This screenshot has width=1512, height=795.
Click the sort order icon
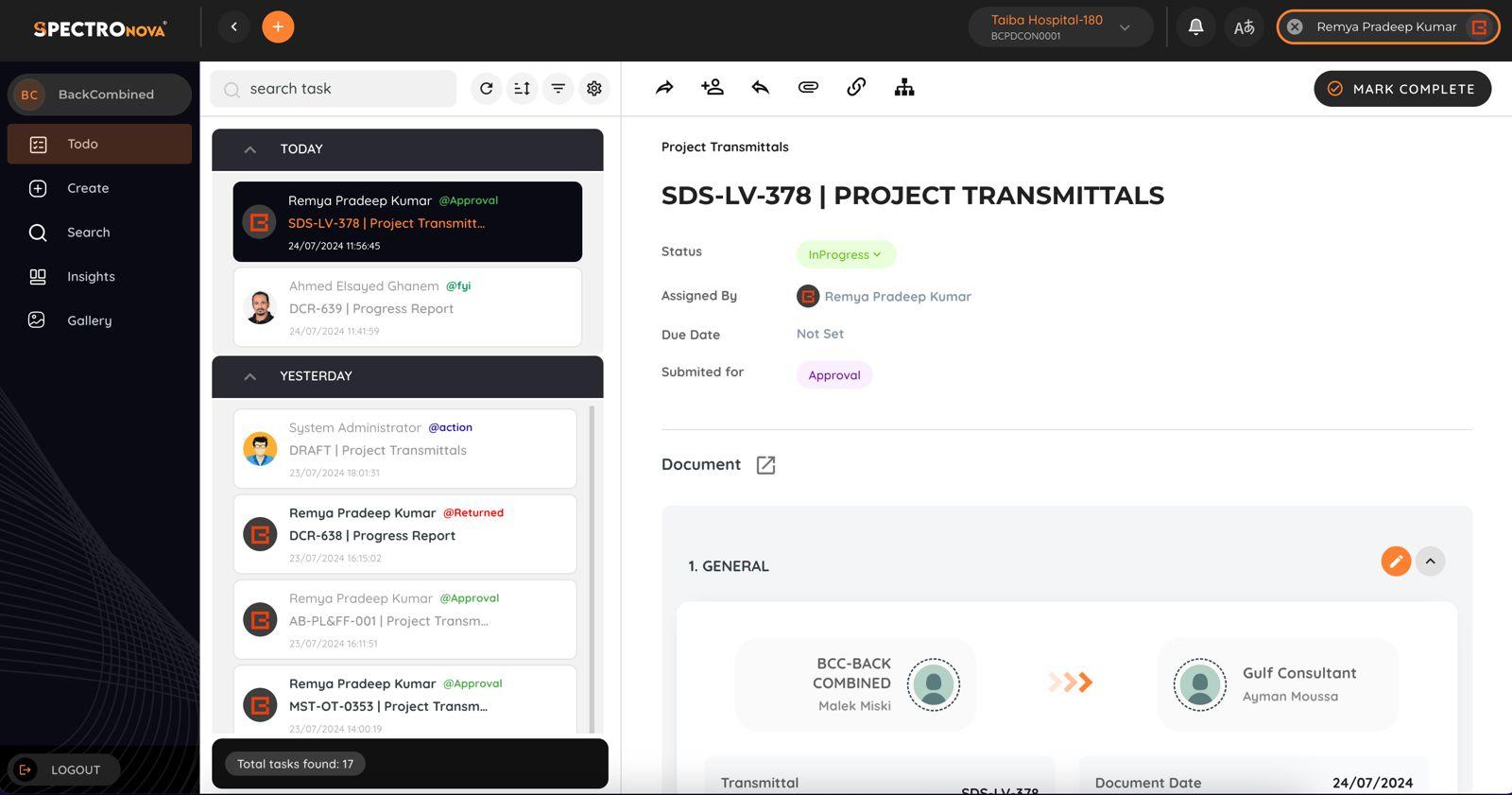(522, 88)
